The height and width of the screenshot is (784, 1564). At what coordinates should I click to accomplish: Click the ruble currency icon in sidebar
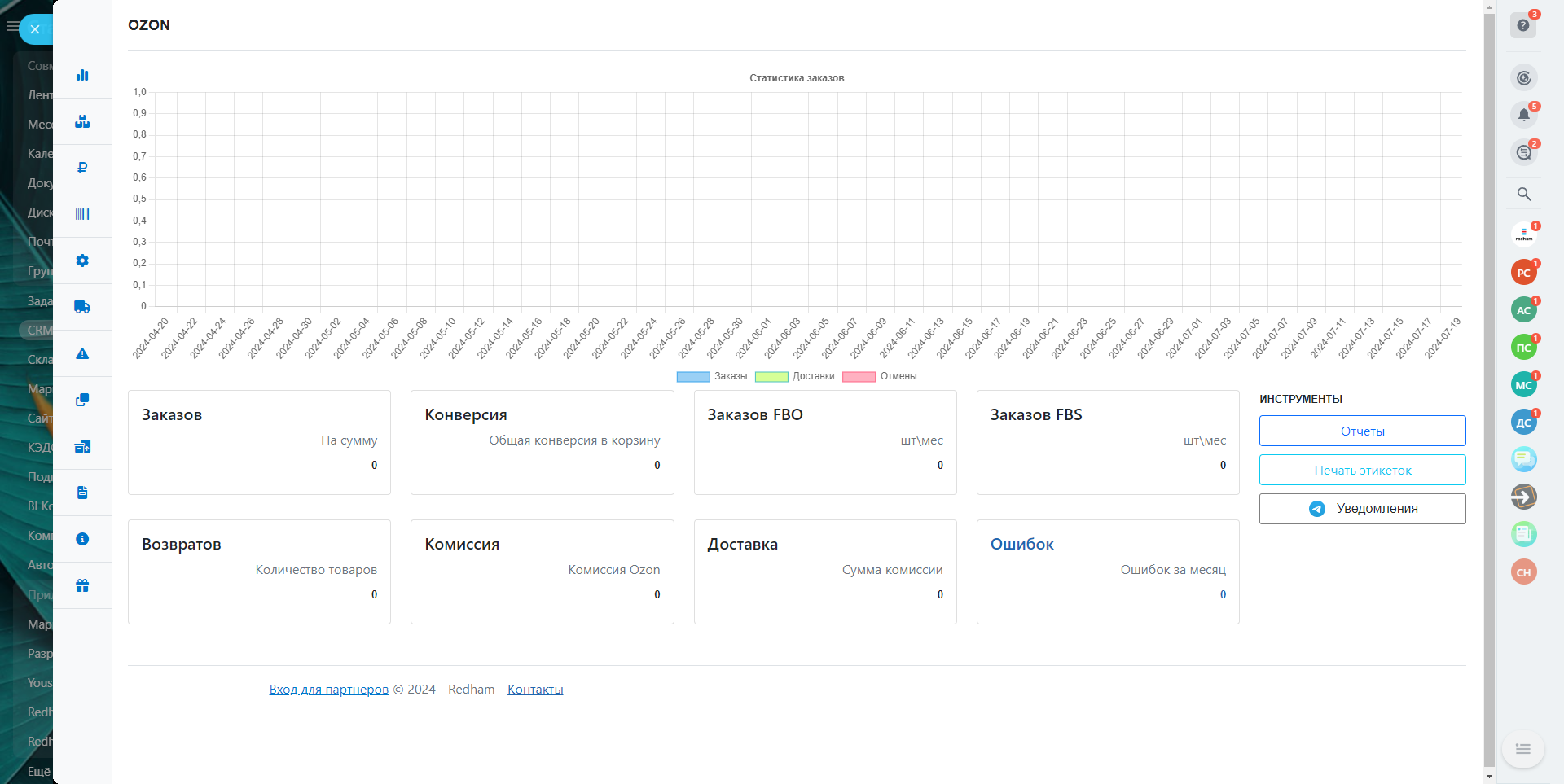[82, 168]
